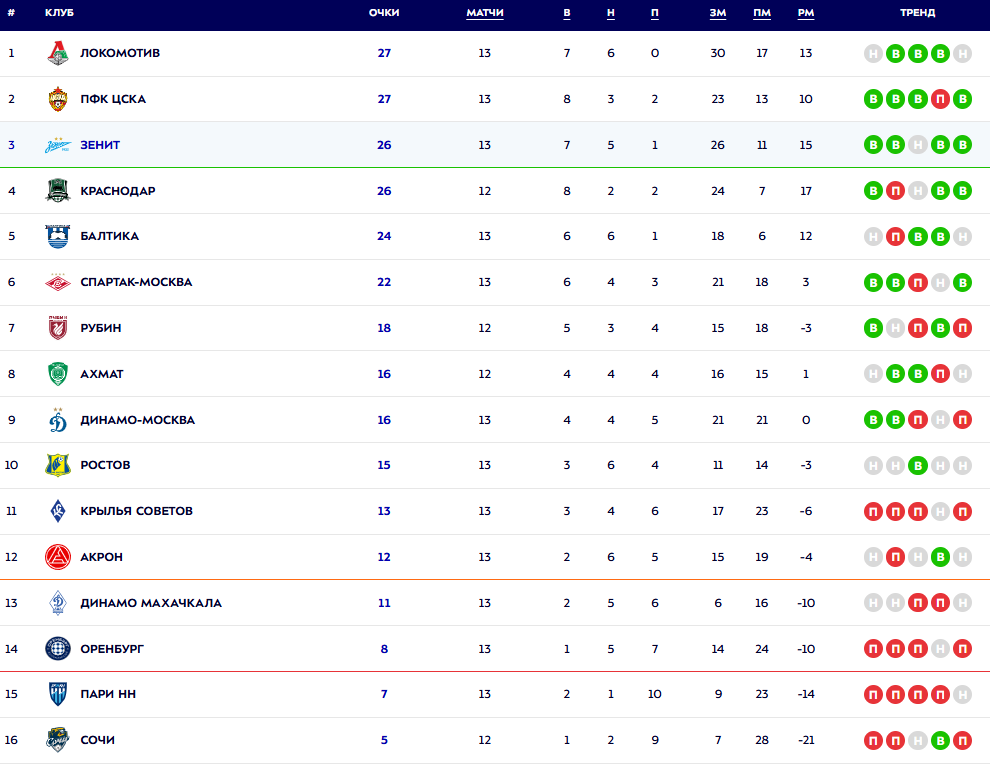Sort table by МАТЧИ column header
Viewport: 990px width, 765px height.
click(x=485, y=13)
